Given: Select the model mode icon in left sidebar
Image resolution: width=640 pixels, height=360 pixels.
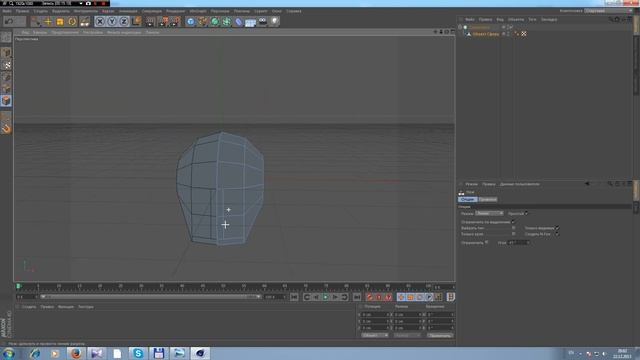Looking at the screenshot, I should (6, 53).
